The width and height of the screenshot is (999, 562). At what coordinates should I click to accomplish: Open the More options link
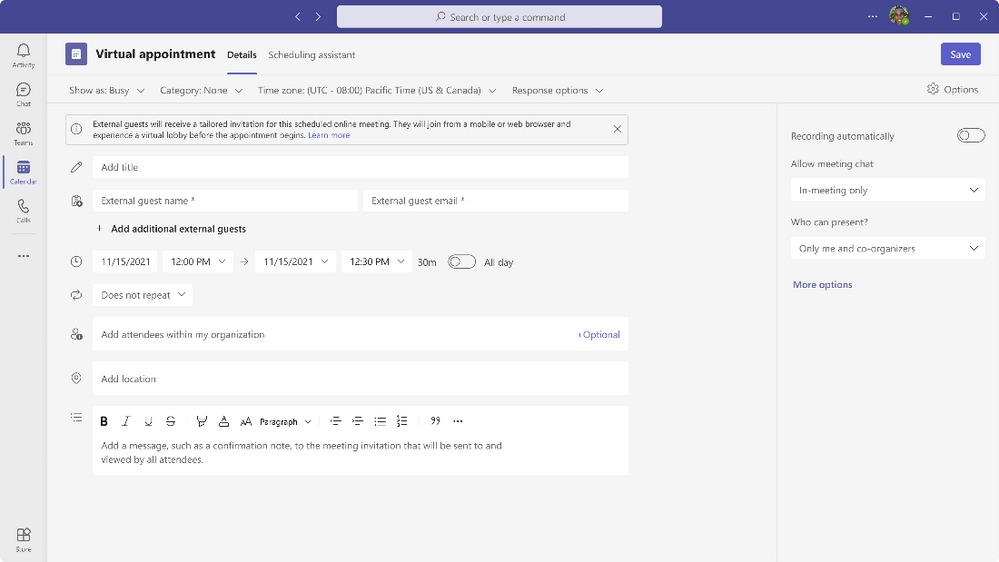822,285
